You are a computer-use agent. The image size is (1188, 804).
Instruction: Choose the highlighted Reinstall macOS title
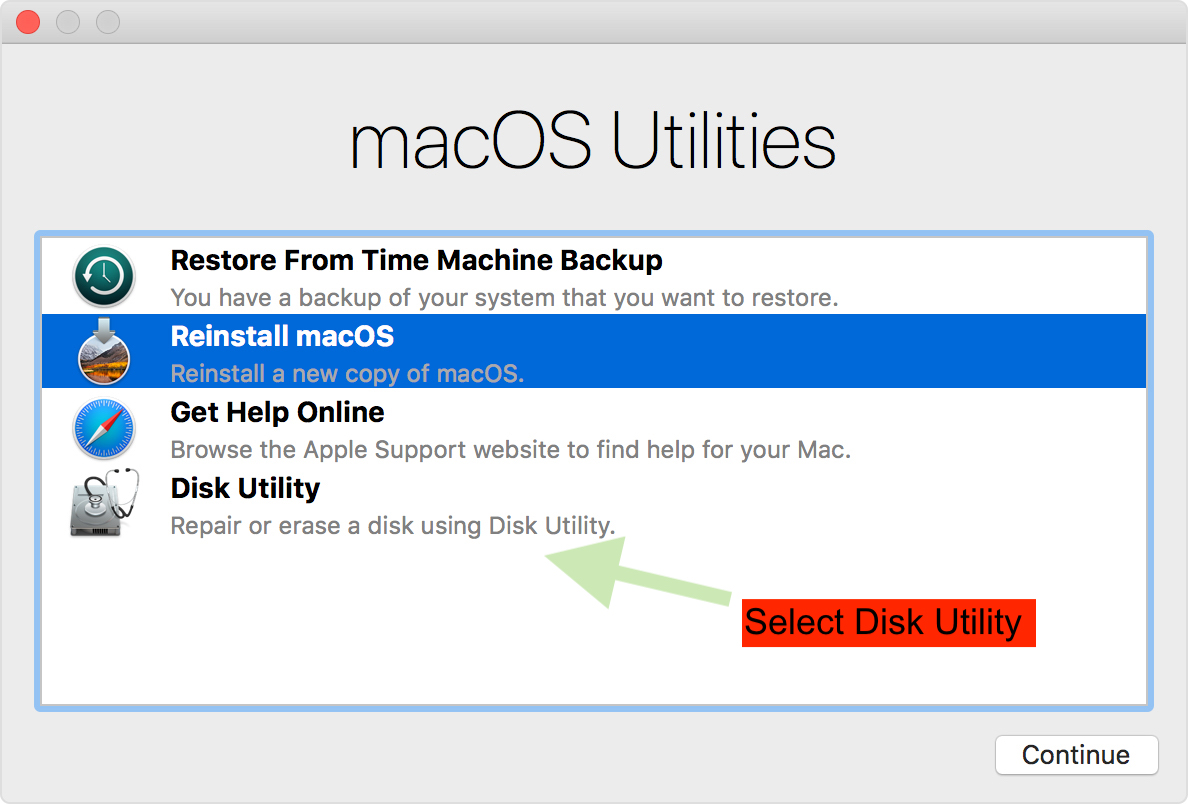282,337
